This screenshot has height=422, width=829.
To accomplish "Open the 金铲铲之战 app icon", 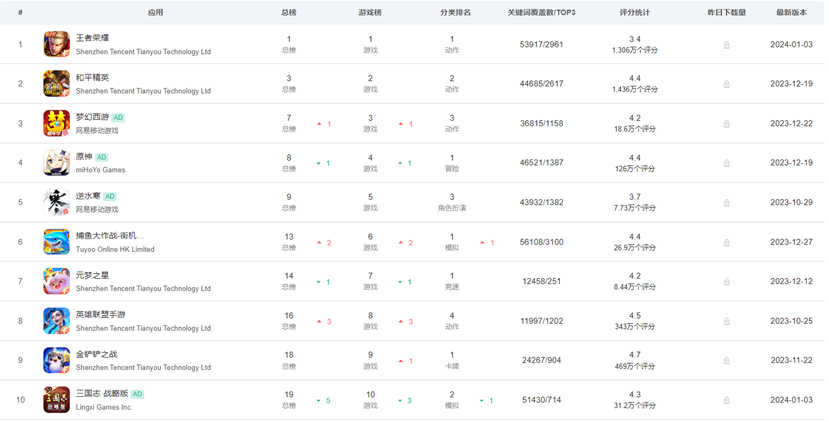I will click(56, 360).
